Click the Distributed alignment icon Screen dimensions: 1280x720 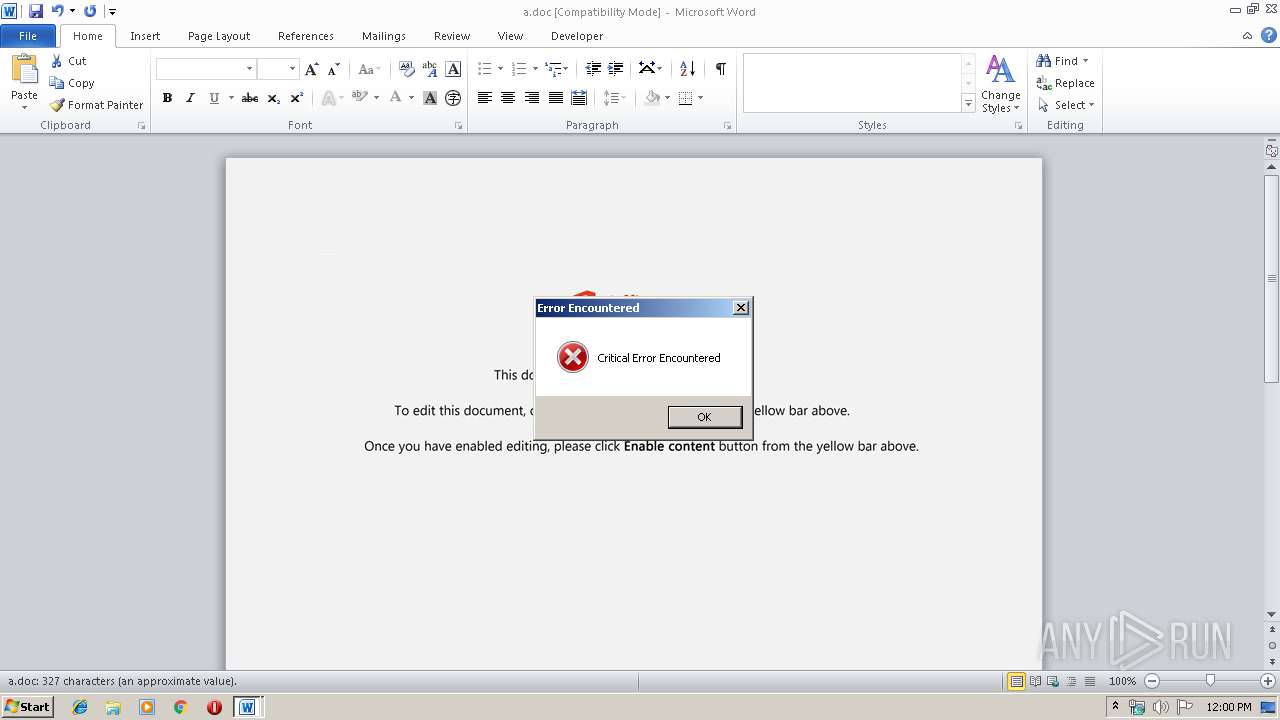(x=579, y=98)
